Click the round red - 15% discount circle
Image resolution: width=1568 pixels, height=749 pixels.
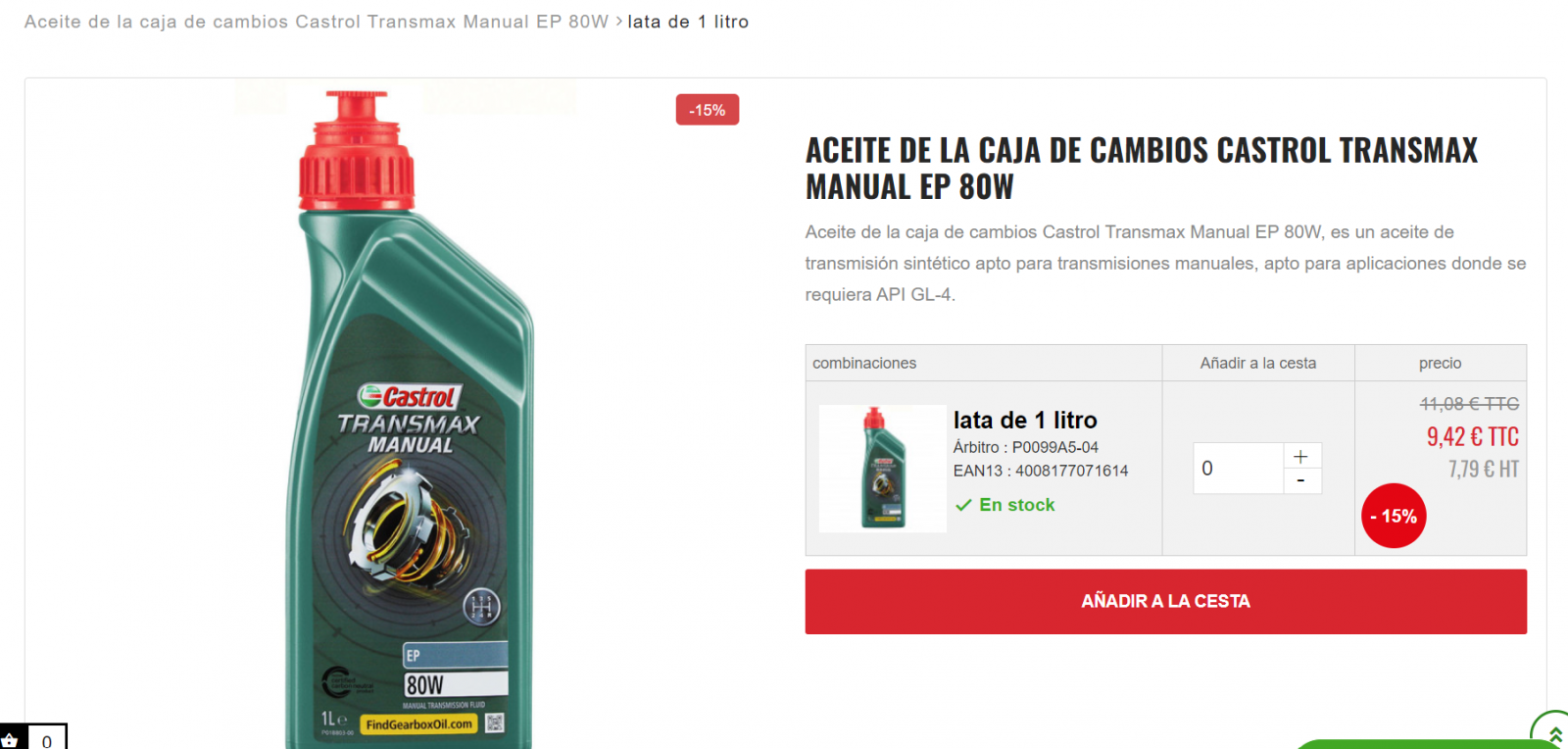tap(1394, 516)
